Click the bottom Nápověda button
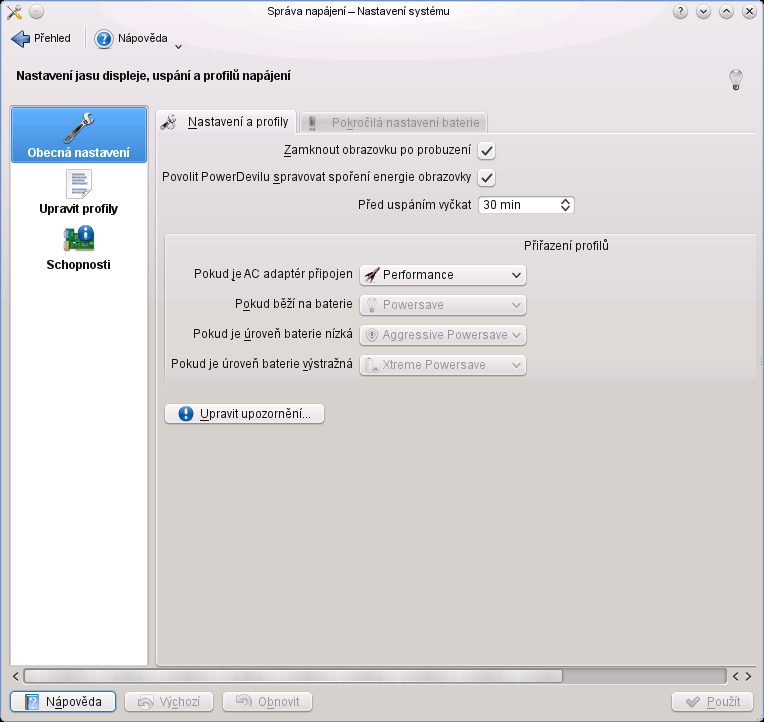This screenshot has width=764, height=722. click(x=63, y=702)
